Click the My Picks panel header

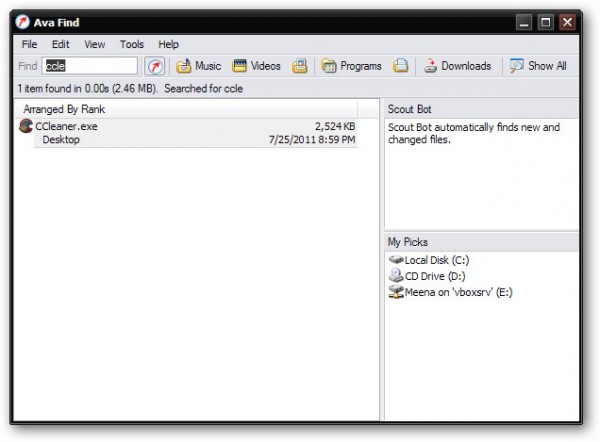tap(481, 242)
